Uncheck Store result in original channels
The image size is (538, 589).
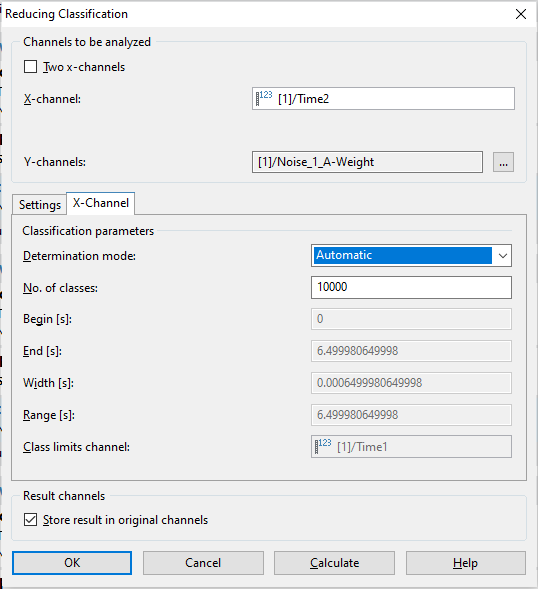30,520
